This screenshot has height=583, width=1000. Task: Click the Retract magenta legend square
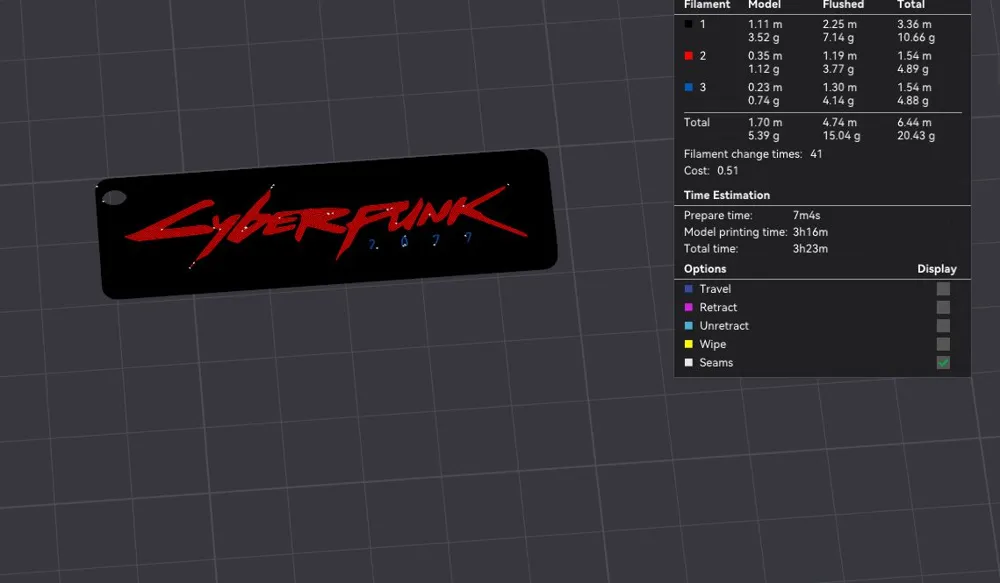pyautogui.click(x=689, y=307)
